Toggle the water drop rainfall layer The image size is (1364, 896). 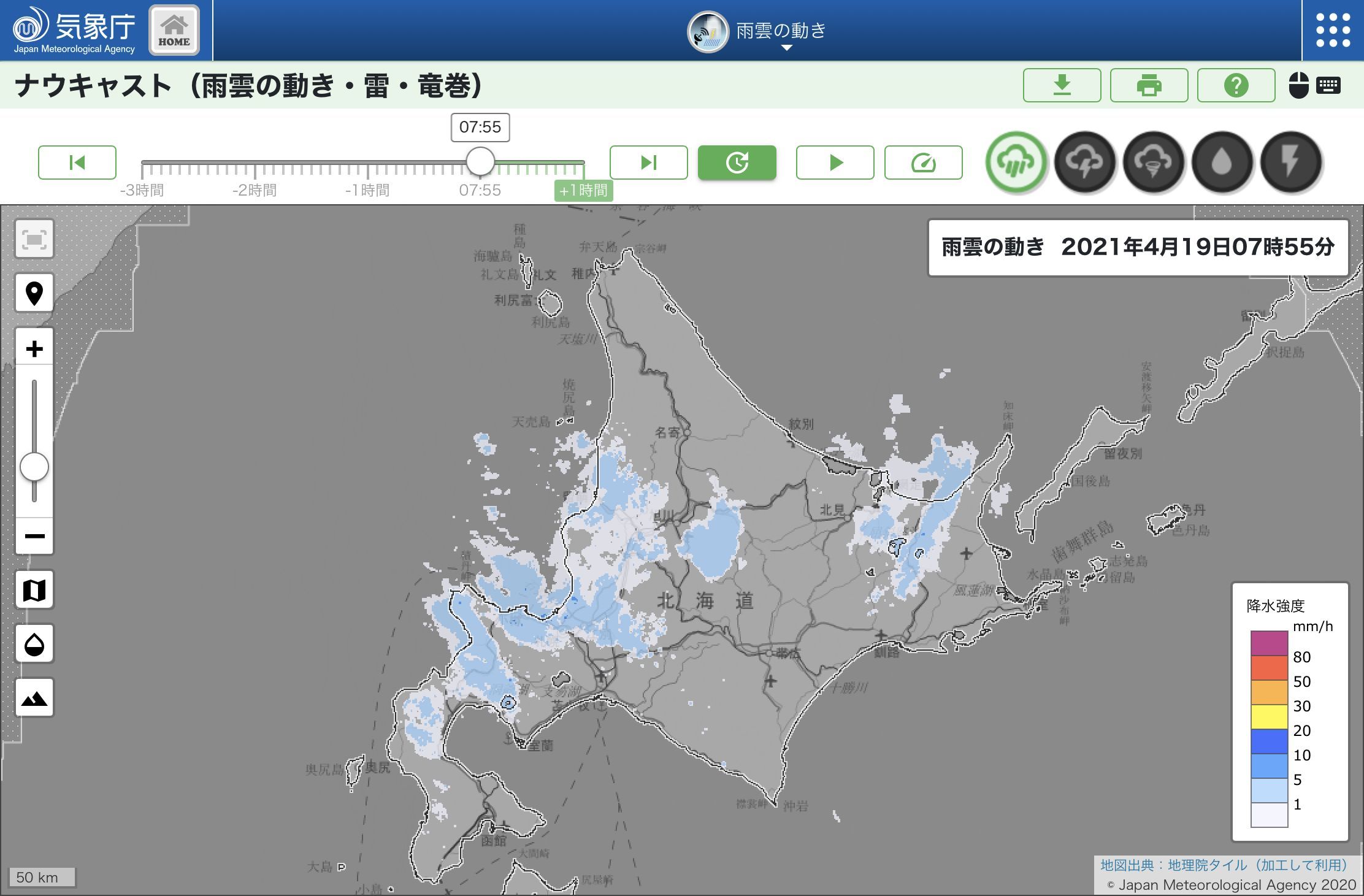(1222, 162)
